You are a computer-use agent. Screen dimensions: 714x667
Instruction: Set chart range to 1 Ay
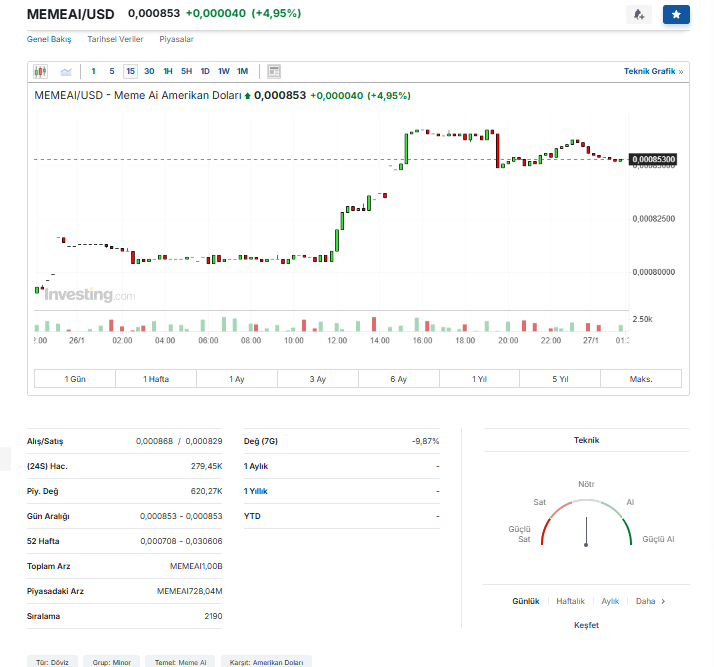coord(237,379)
